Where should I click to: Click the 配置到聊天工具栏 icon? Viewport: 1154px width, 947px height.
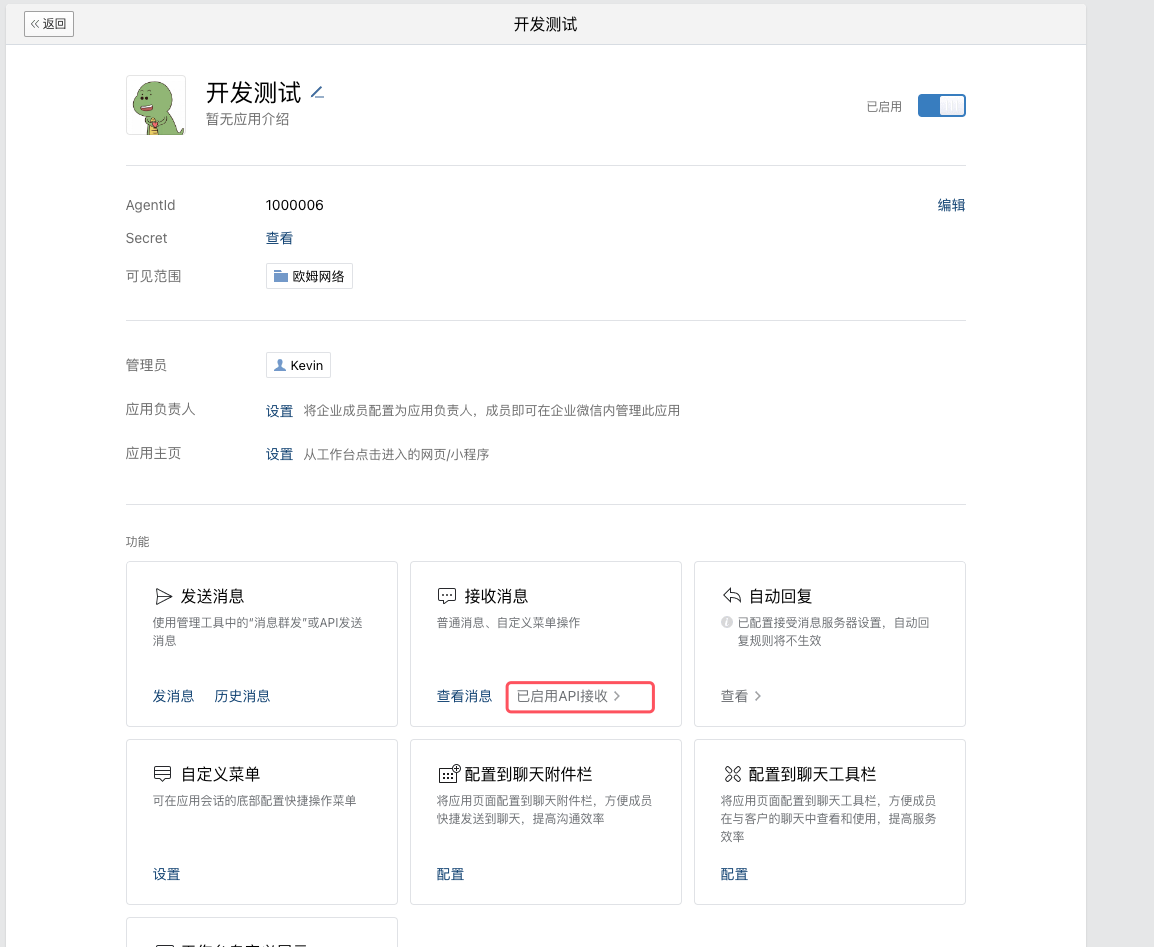(x=732, y=774)
